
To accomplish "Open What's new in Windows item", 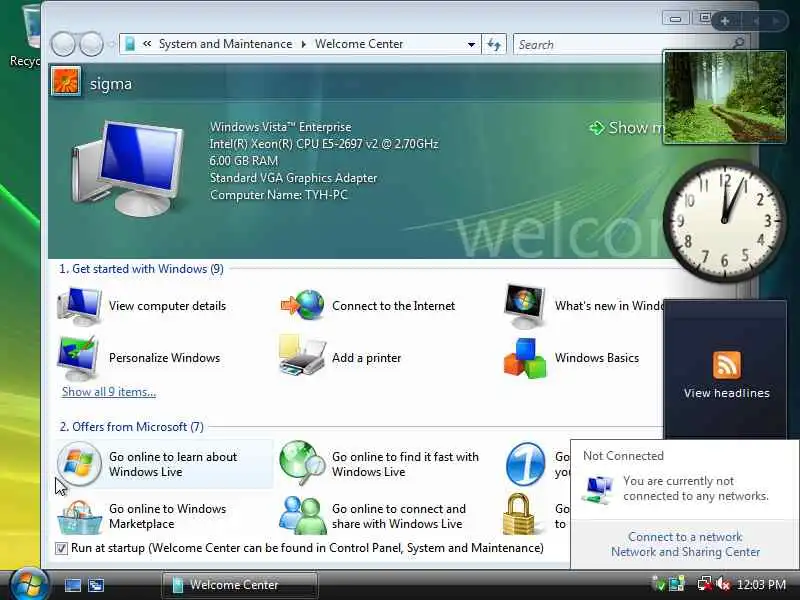I will (x=584, y=306).
